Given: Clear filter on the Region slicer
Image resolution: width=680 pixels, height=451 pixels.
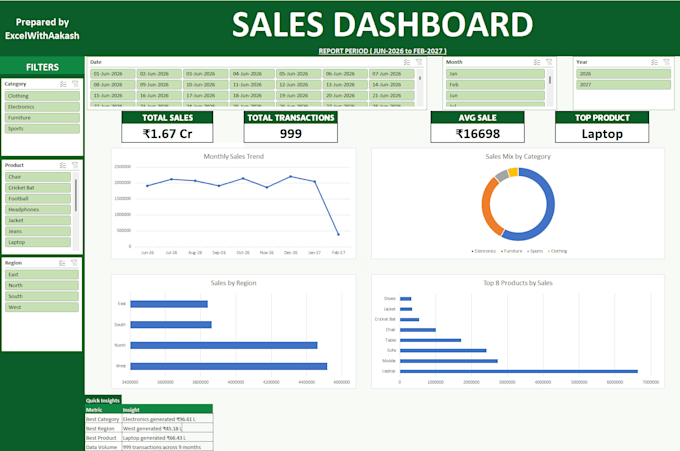Looking at the screenshot, I should coord(74,263).
